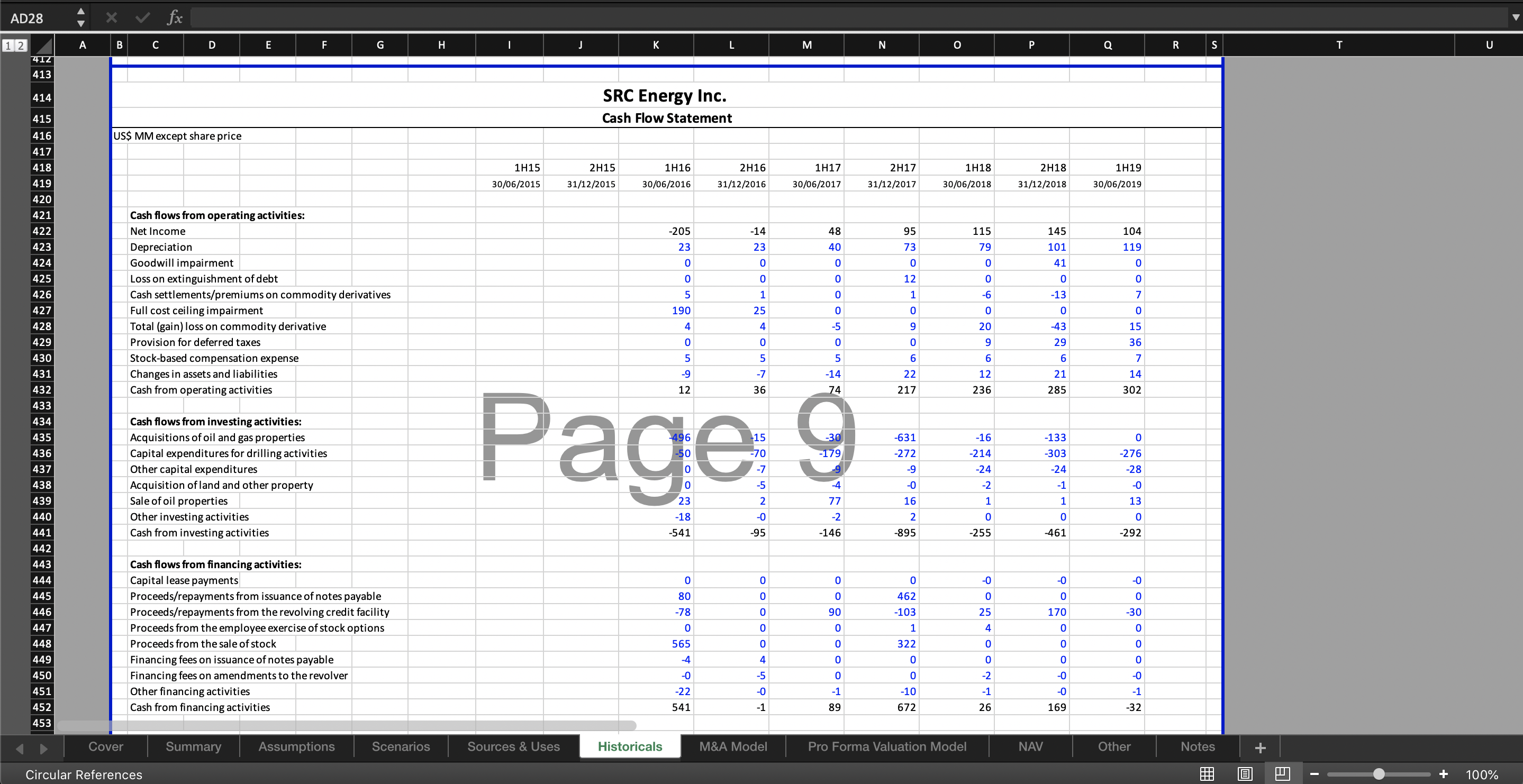Select Capital expenditures drilling 1H19 -276
The height and width of the screenshot is (784, 1523).
pos(1108,453)
